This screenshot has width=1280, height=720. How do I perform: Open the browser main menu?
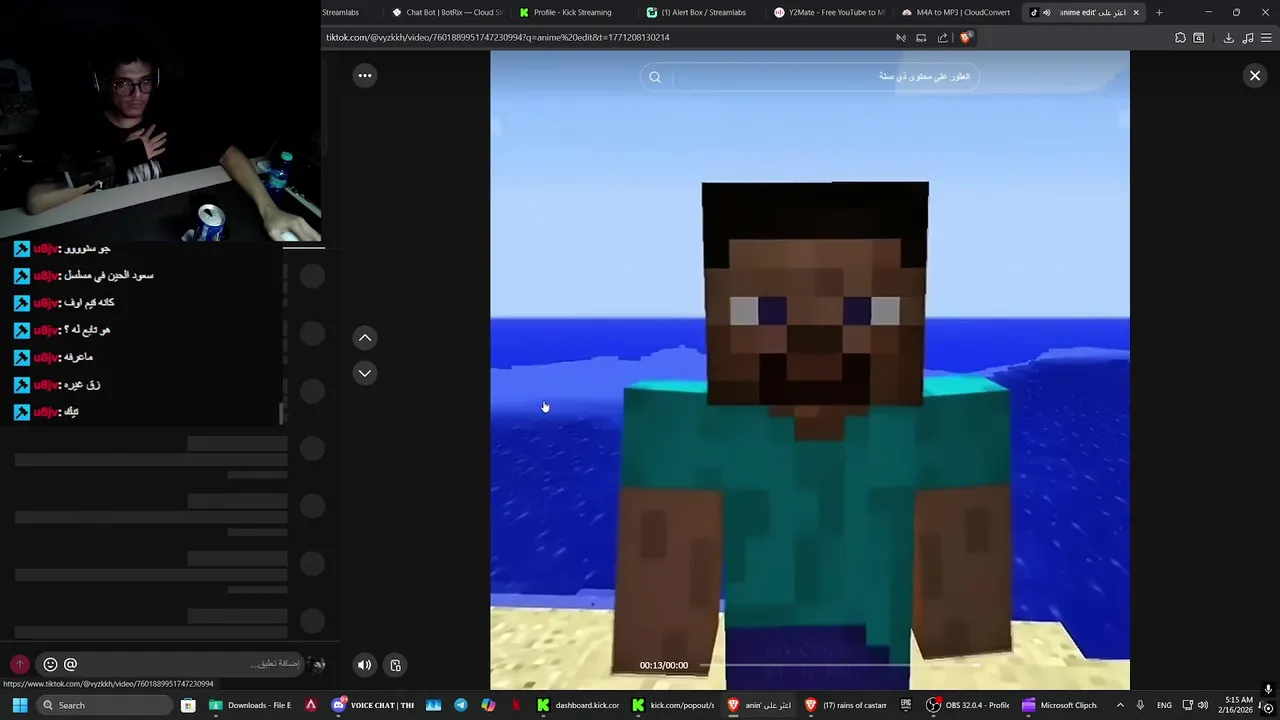pos(1265,38)
